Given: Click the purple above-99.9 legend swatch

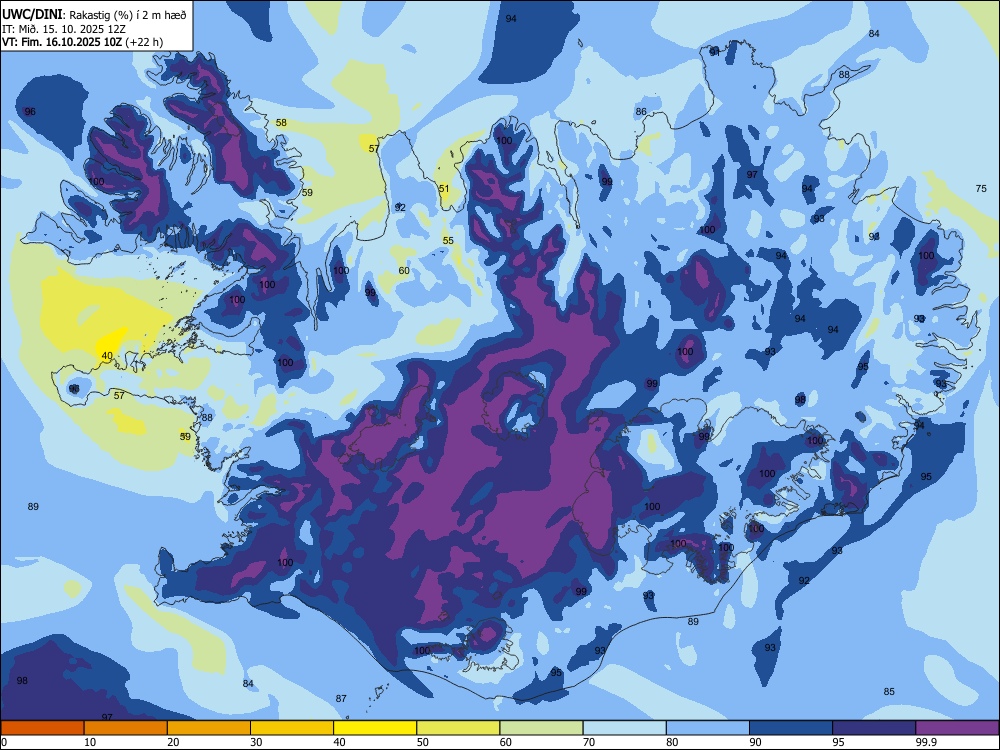Looking at the screenshot, I should (x=957, y=728).
